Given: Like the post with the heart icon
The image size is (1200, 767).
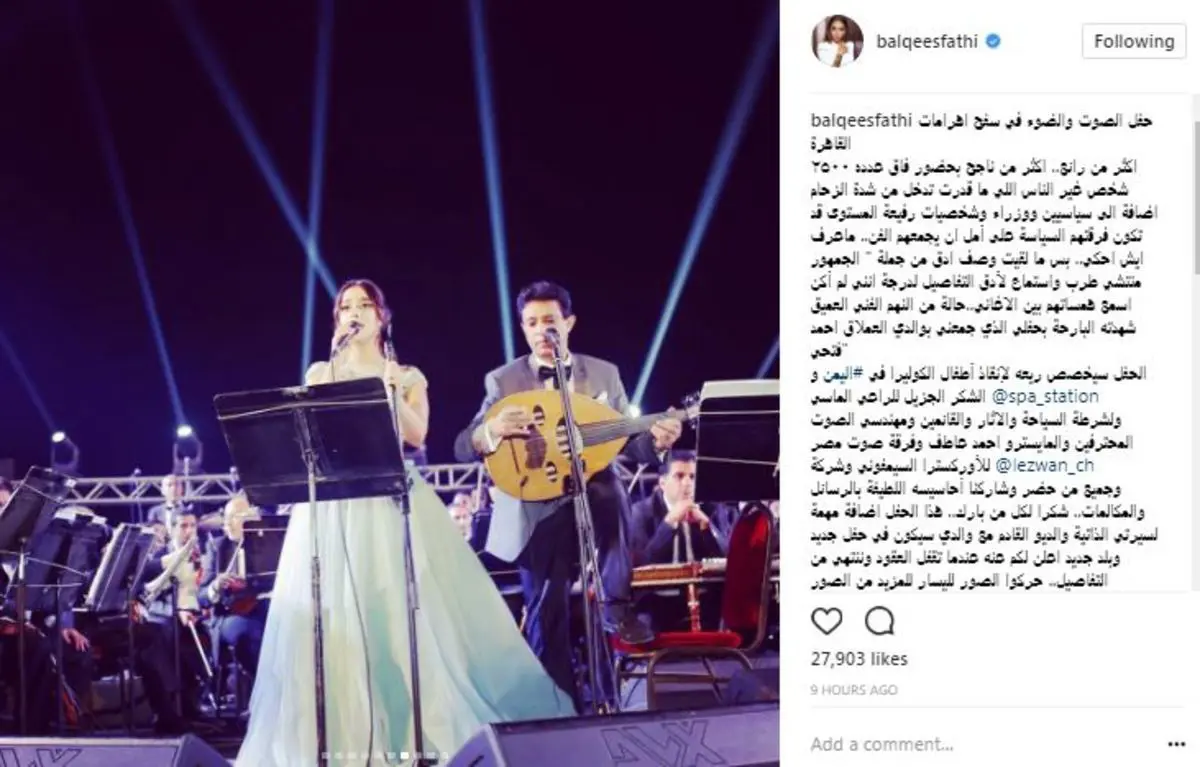Looking at the screenshot, I should click(x=826, y=621).
